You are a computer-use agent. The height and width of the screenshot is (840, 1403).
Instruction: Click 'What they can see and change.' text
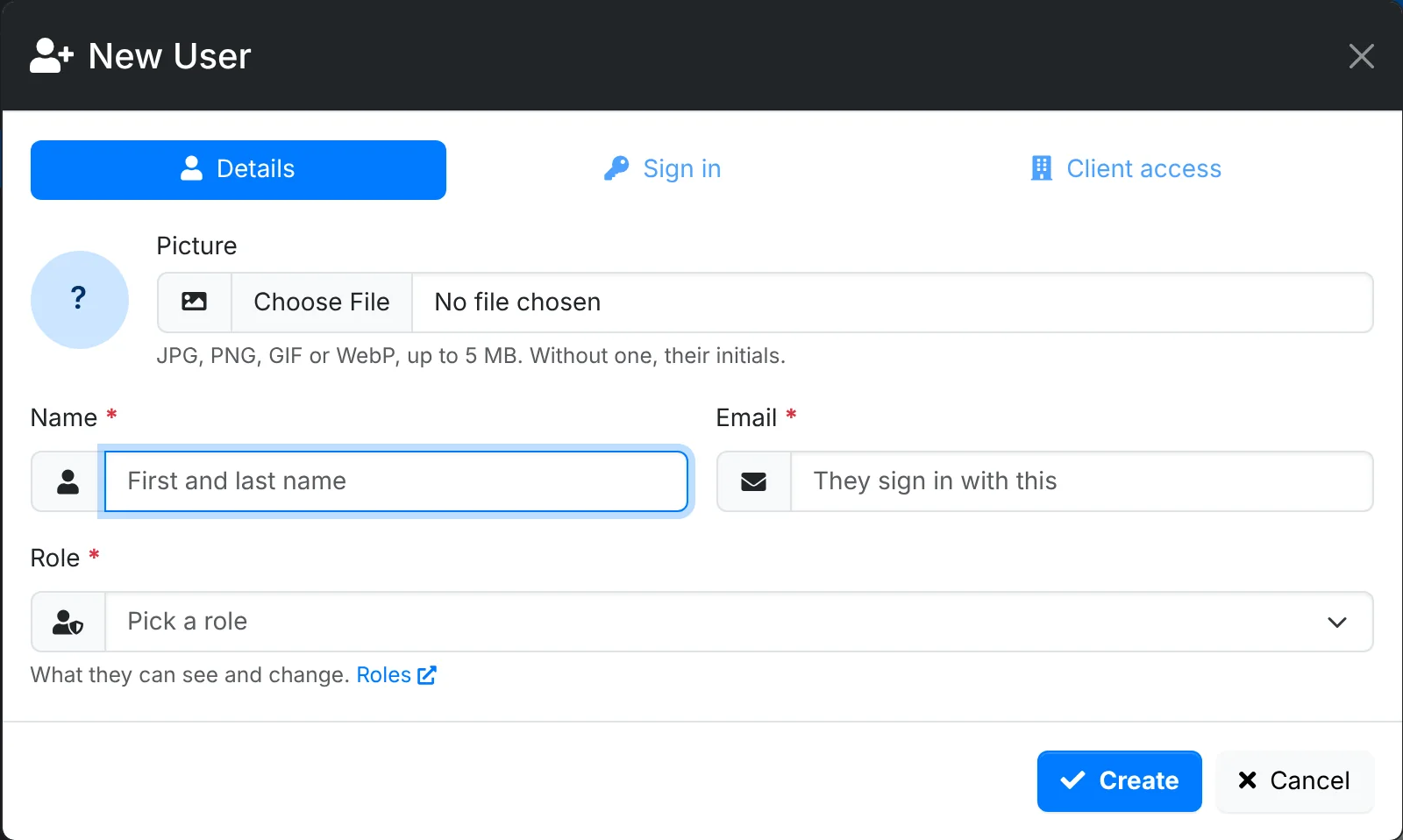click(x=190, y=675)
